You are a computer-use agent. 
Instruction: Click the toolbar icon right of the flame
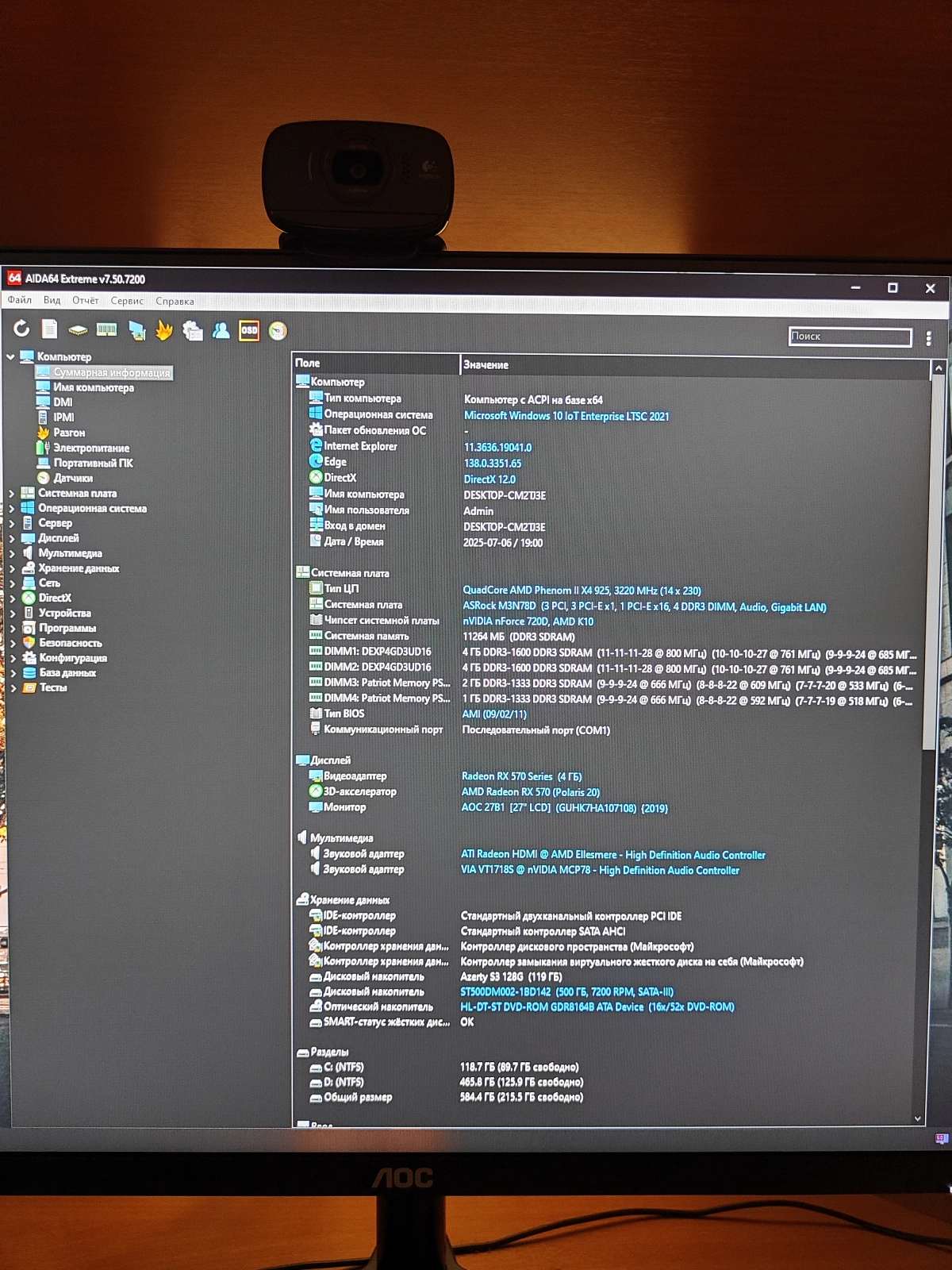point(193,330)
